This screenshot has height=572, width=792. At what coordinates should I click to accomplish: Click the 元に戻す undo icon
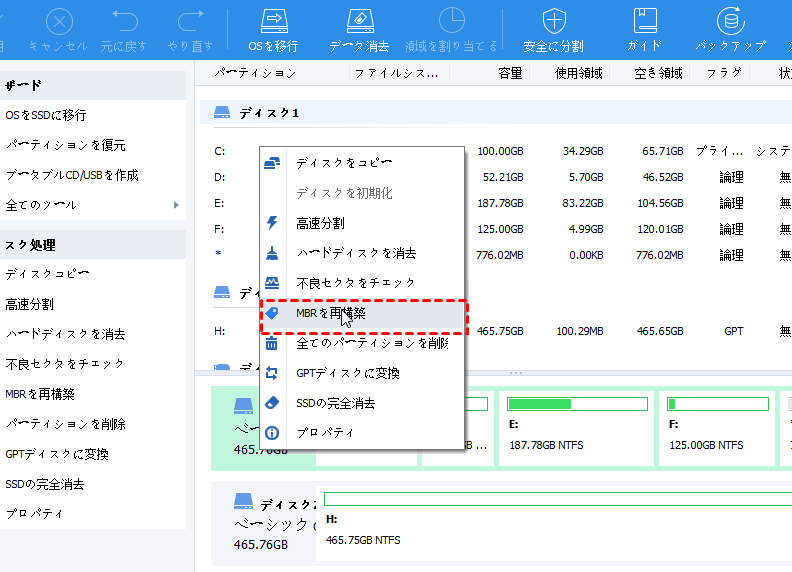(x=124, y=22)
